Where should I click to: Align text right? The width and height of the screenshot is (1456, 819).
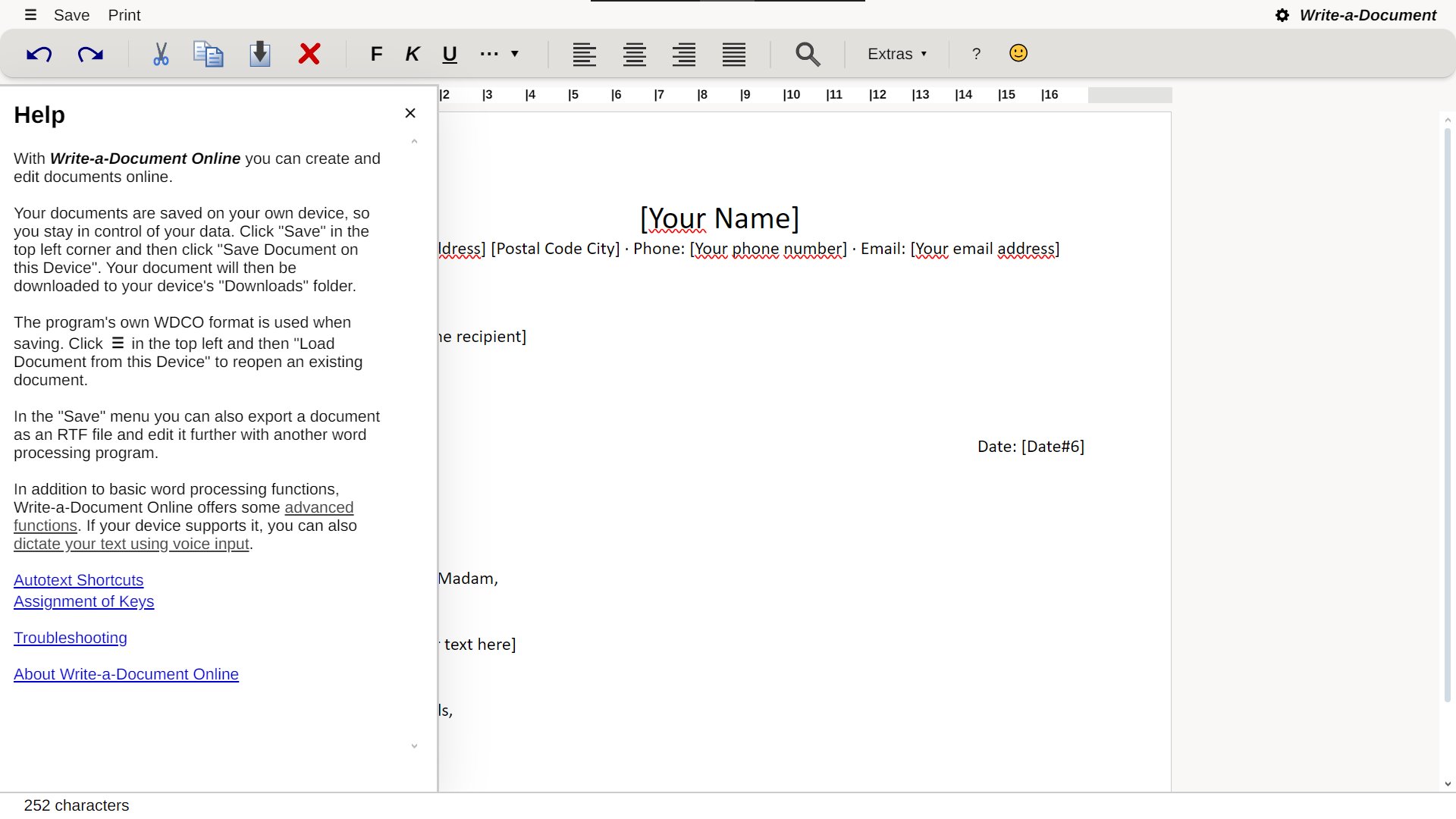pos(684,54)
